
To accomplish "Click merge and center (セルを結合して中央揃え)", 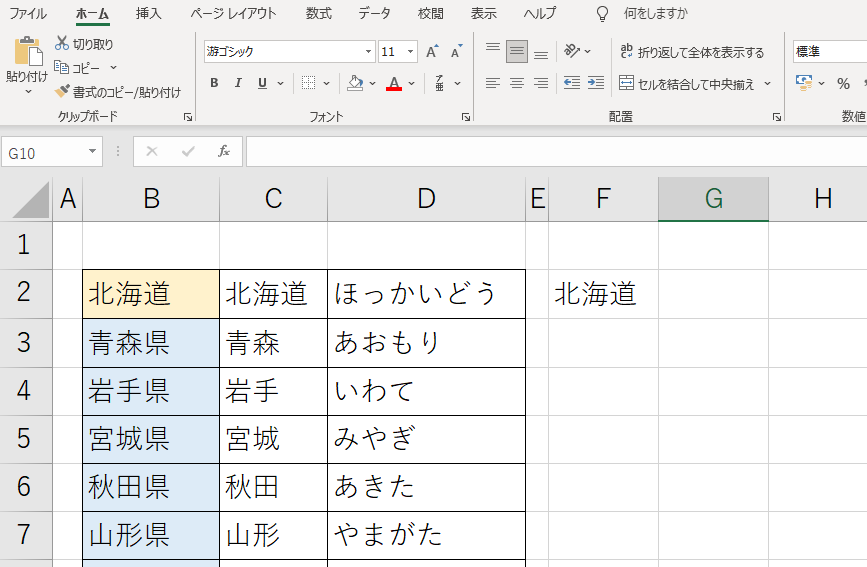I will (686, 84).
